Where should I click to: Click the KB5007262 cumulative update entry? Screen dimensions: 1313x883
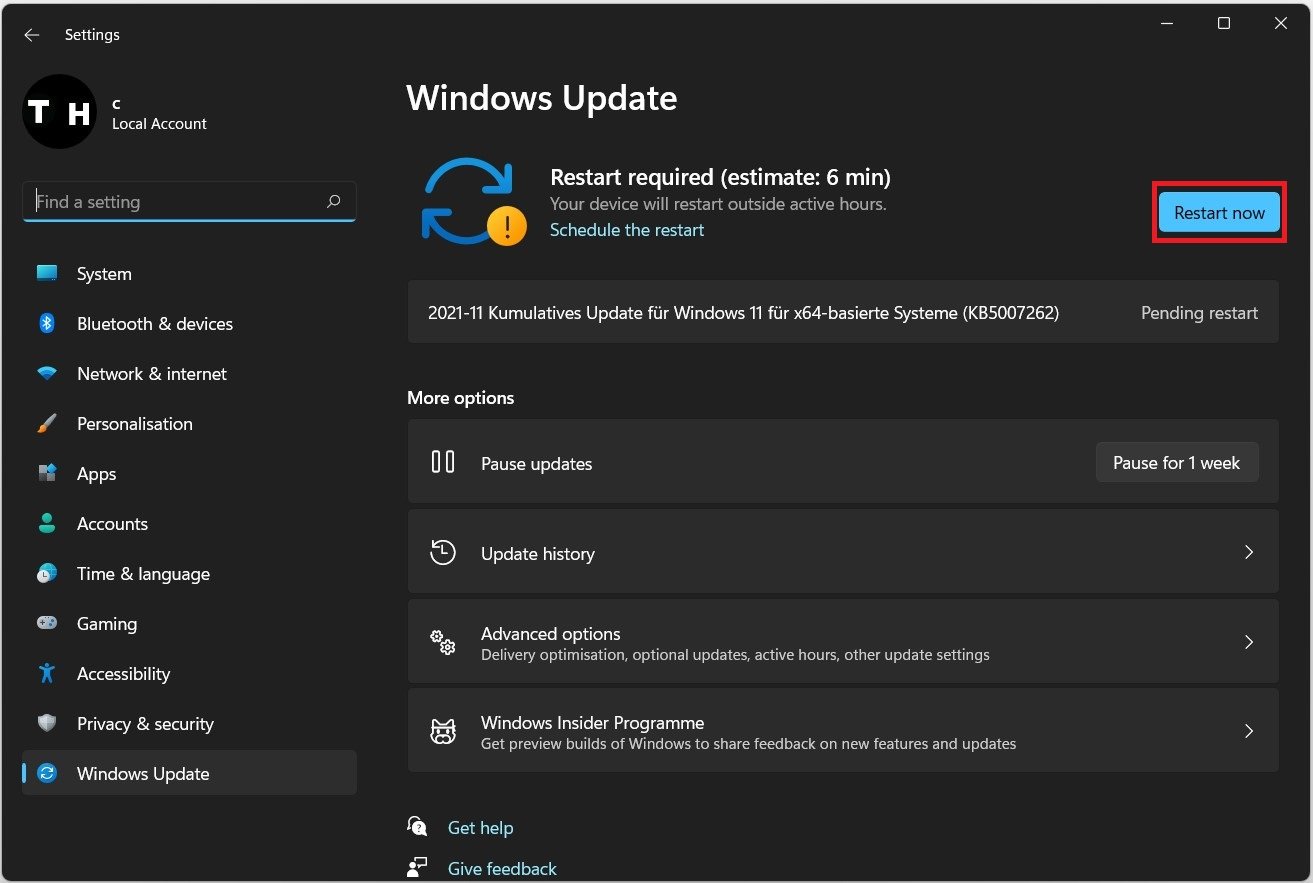[843, 313]
